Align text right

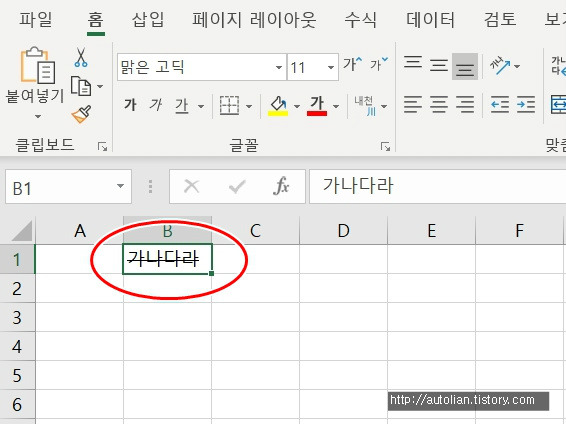pyautogui.click(x=465, y=105)
